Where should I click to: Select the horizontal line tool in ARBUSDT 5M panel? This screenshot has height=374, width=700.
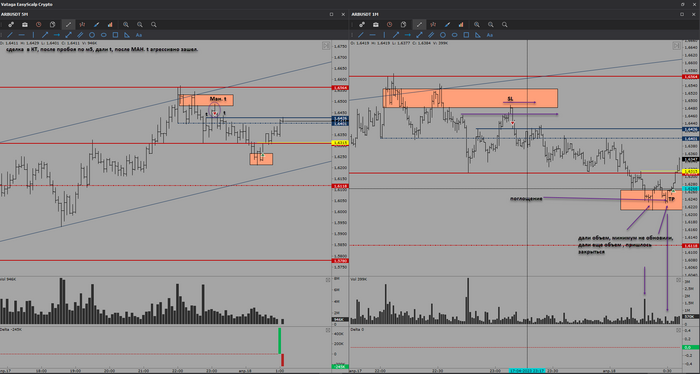click(x=21, y=35)
